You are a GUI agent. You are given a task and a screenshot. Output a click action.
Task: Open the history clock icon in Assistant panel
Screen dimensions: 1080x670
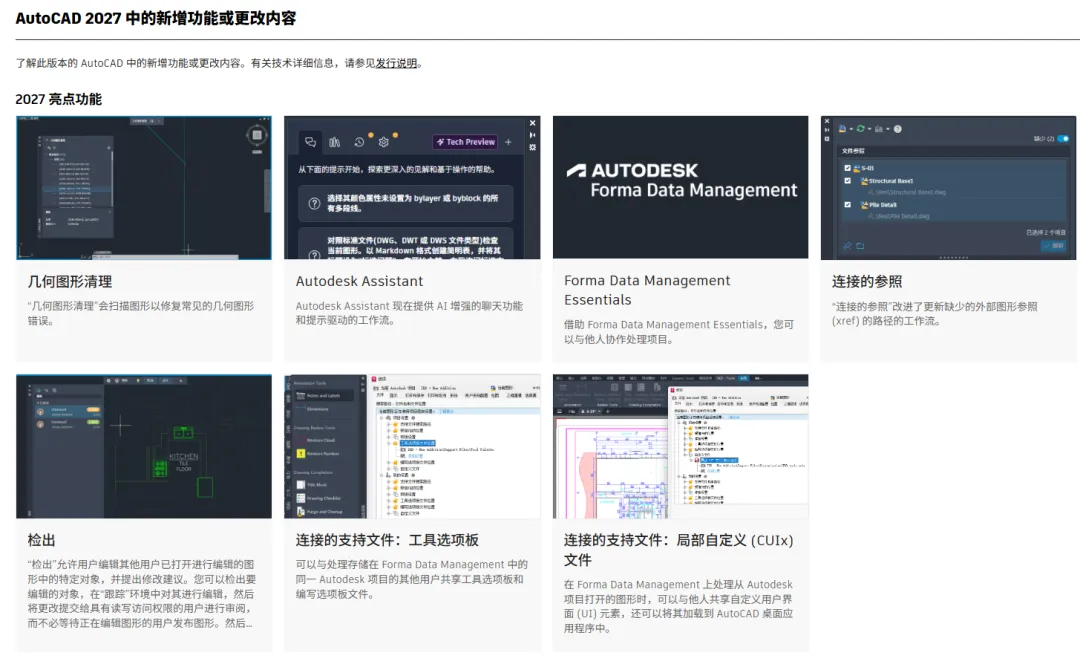tap(359, 142)
